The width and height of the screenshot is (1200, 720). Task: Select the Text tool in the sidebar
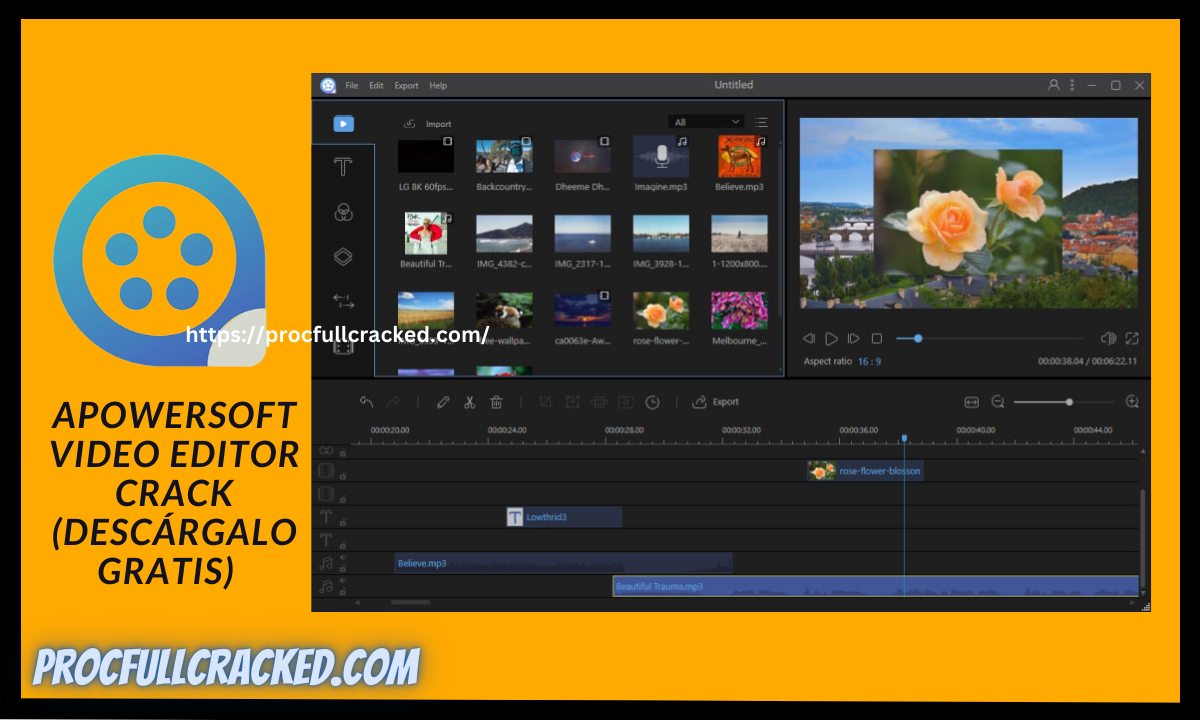[343, 167]
